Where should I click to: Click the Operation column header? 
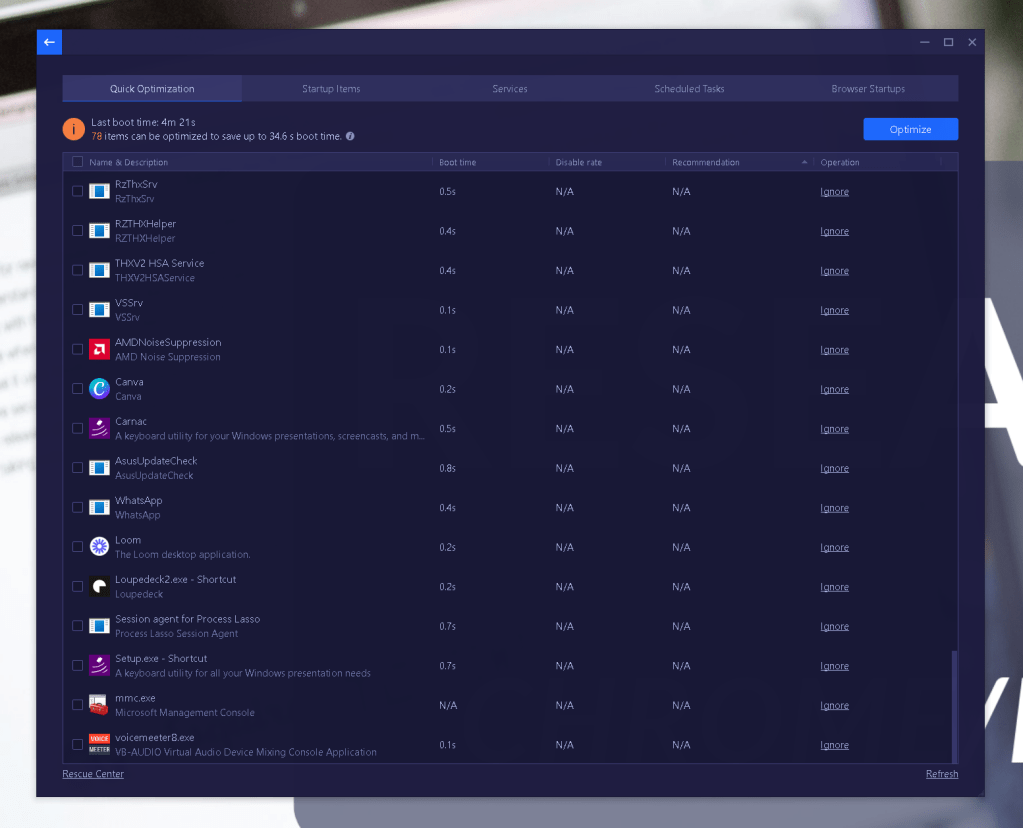click(x=840, y=162)
